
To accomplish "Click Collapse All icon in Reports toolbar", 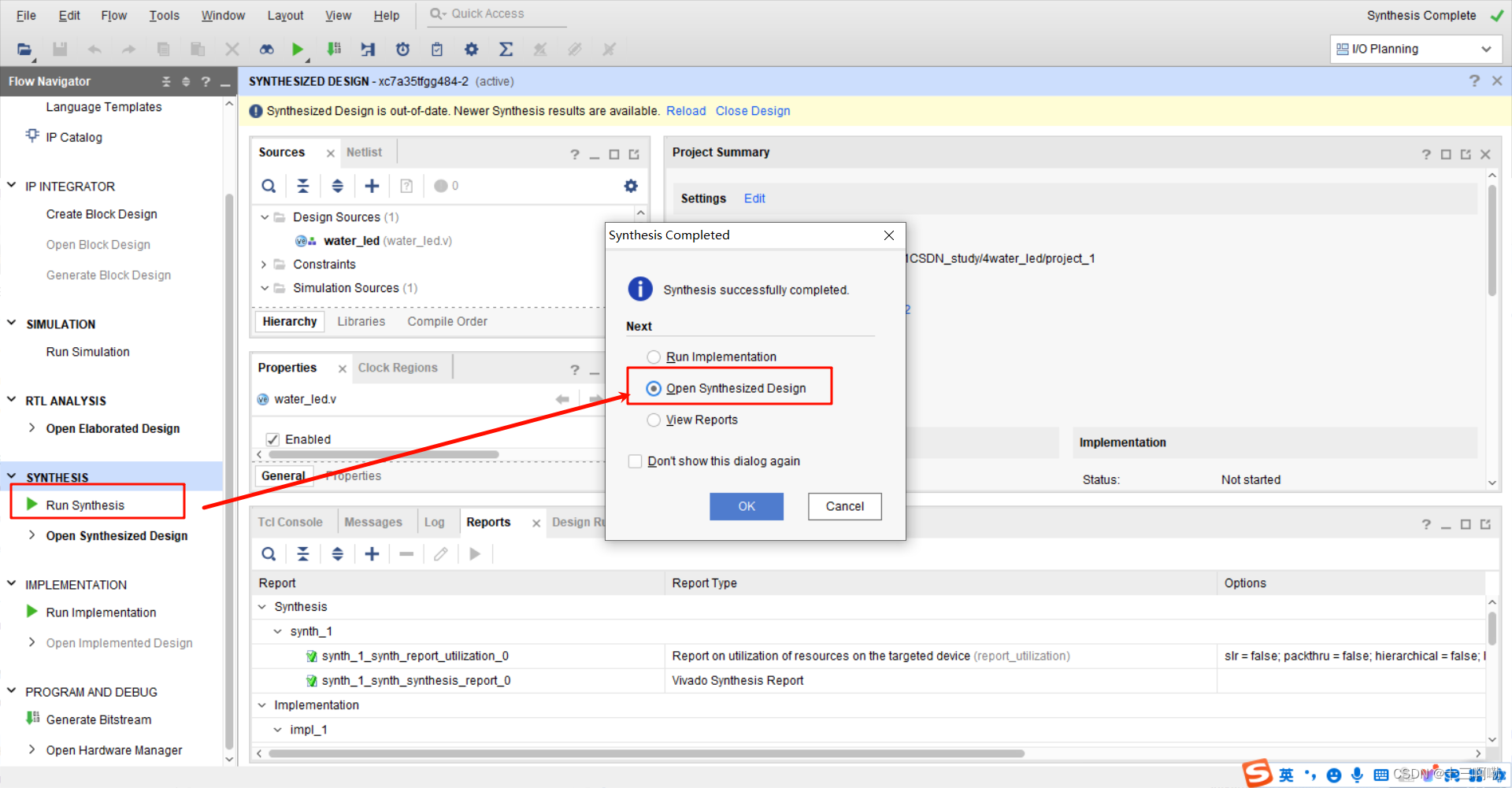I will pyautogui.click(x=303, y=554).
